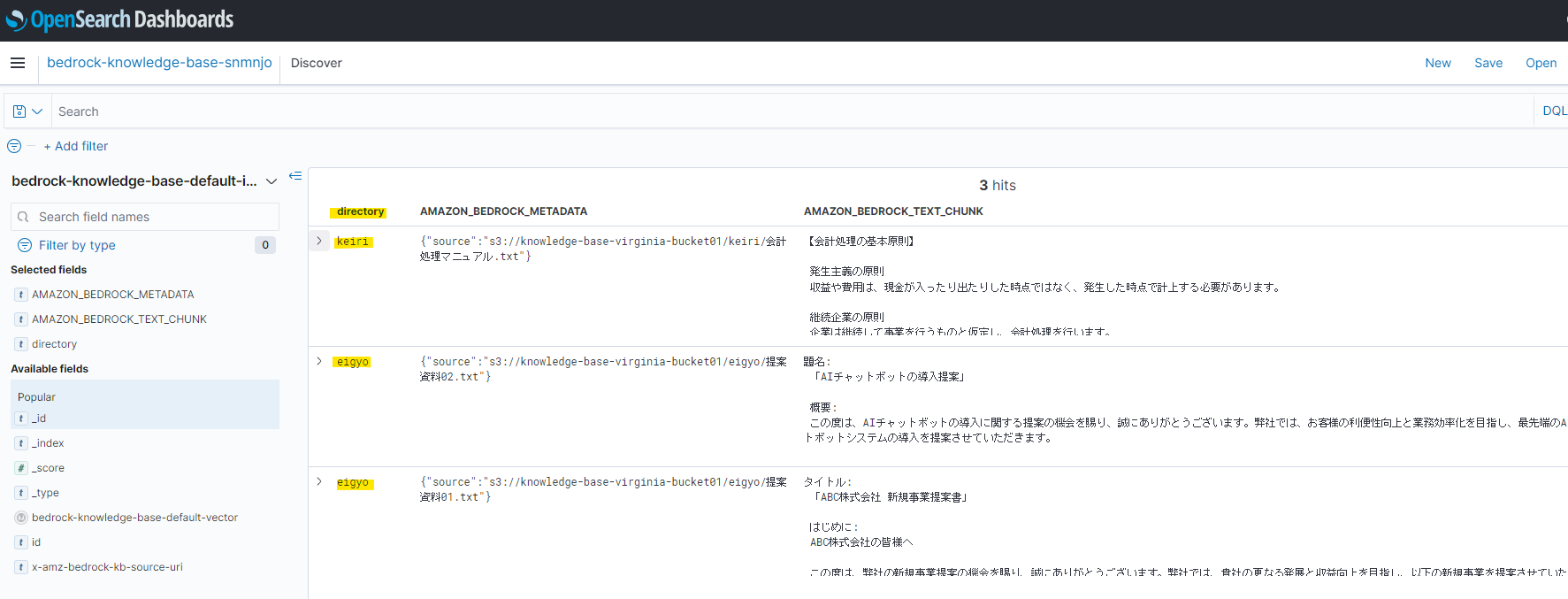Image resolution: width=1568 pixels, height=599 pixels.
Task: Click the AMAZON_BEDROCK_METADATA column header
Action: (504, 211)
